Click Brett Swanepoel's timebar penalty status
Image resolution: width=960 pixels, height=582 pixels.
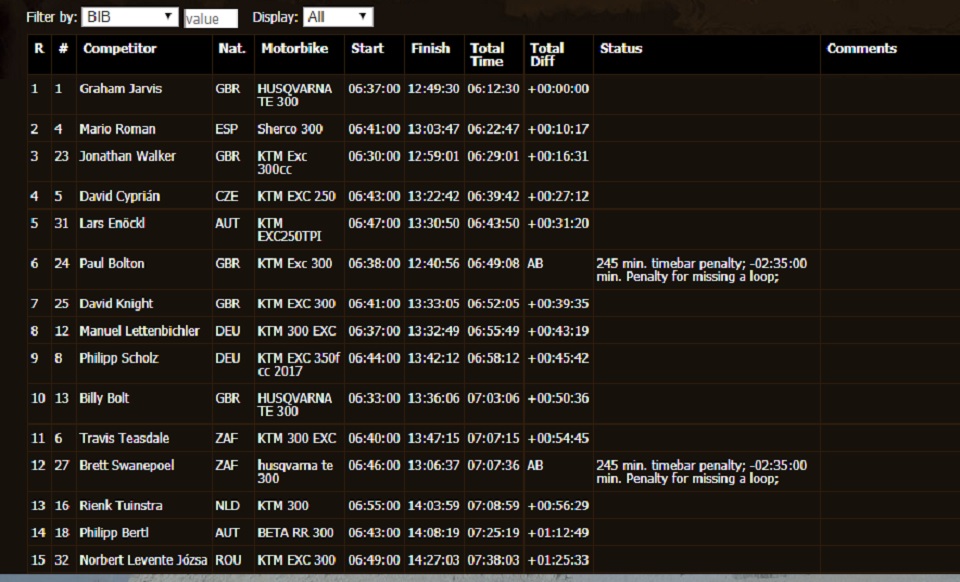coord(700,472)
